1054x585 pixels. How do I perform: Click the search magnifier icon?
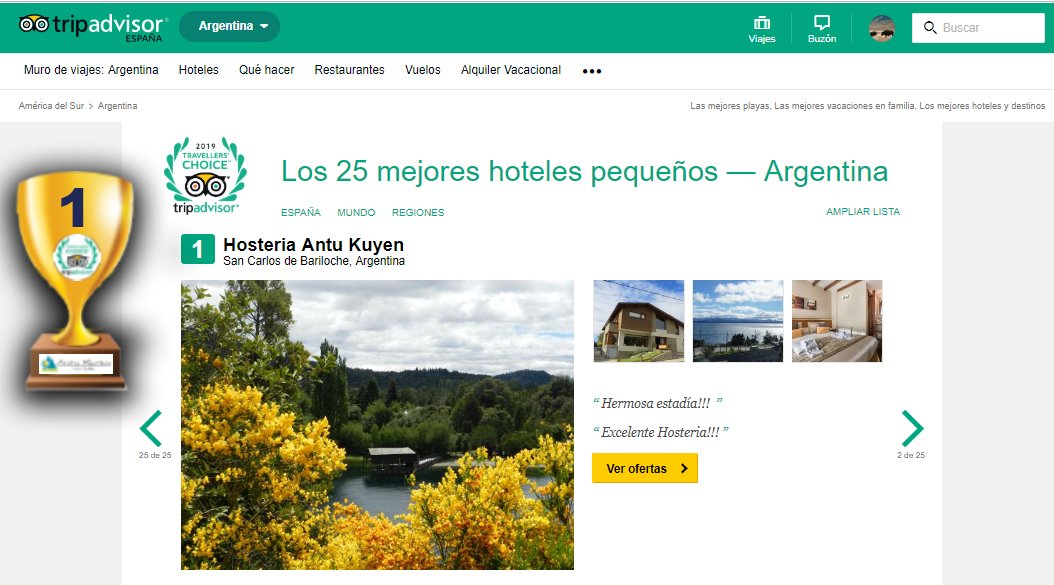pos(930,28)
